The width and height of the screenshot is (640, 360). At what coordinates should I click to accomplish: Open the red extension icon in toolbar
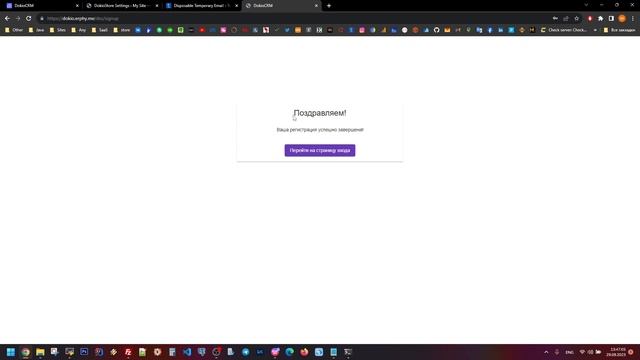tap(589, 18)
